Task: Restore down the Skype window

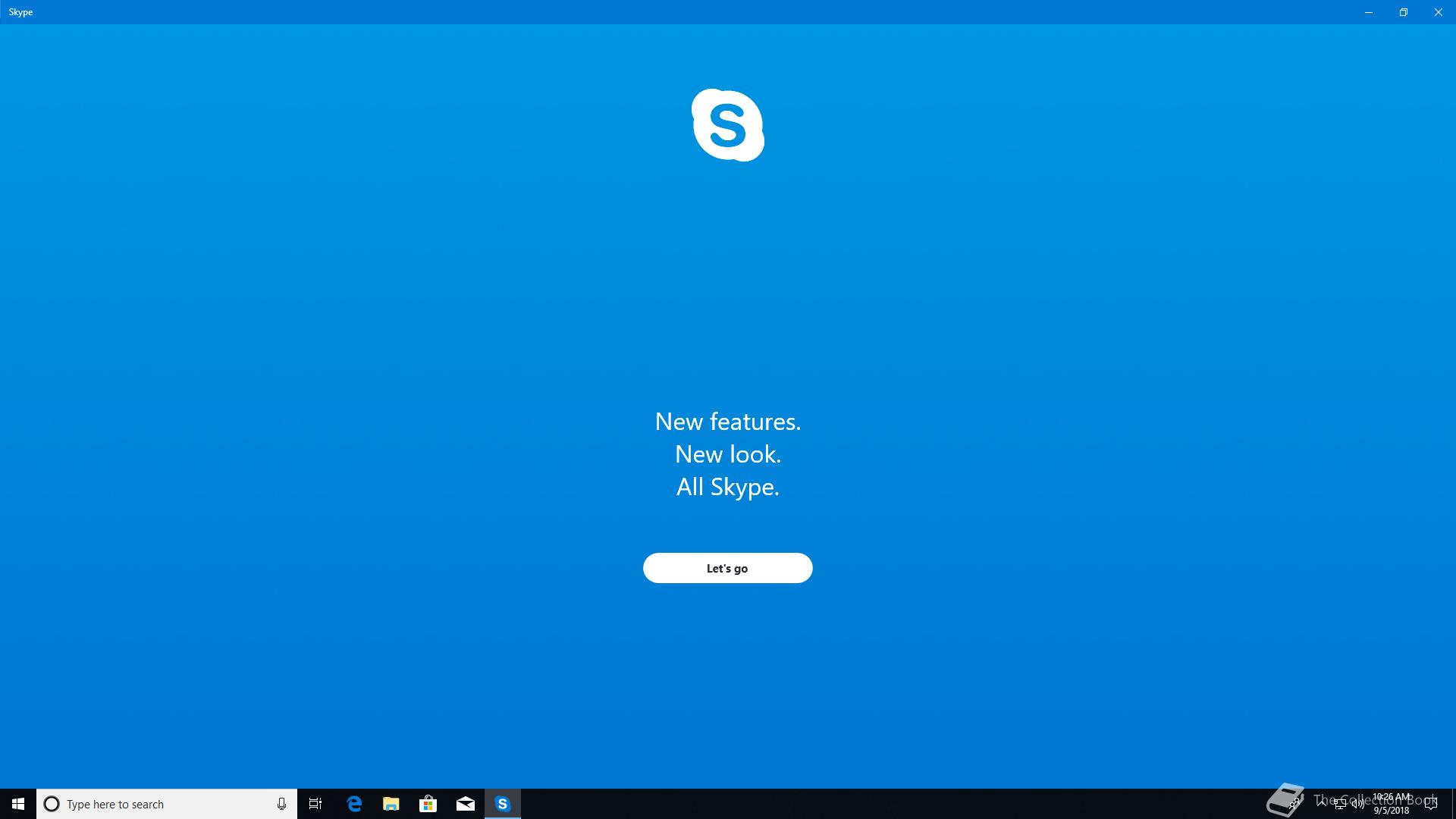Action: (1403, 12)
